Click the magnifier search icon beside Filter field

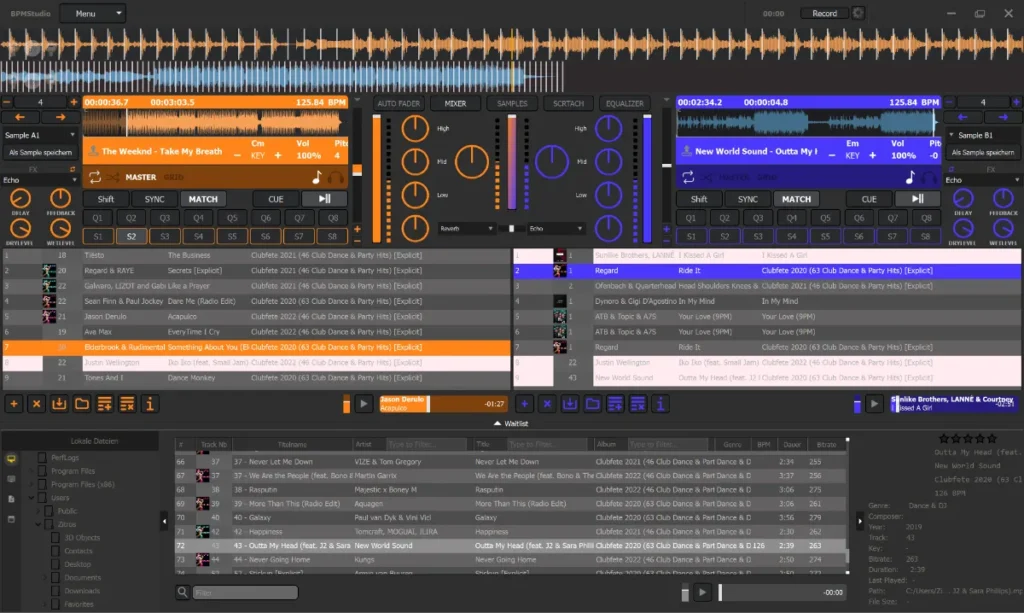182,592
